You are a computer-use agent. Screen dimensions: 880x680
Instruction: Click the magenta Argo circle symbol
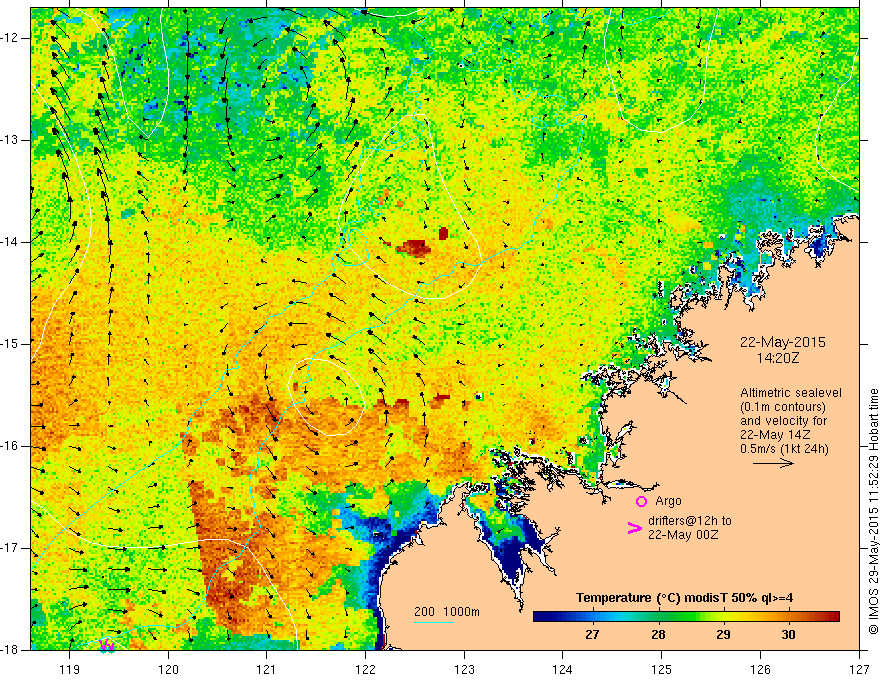tap(641, 501)
